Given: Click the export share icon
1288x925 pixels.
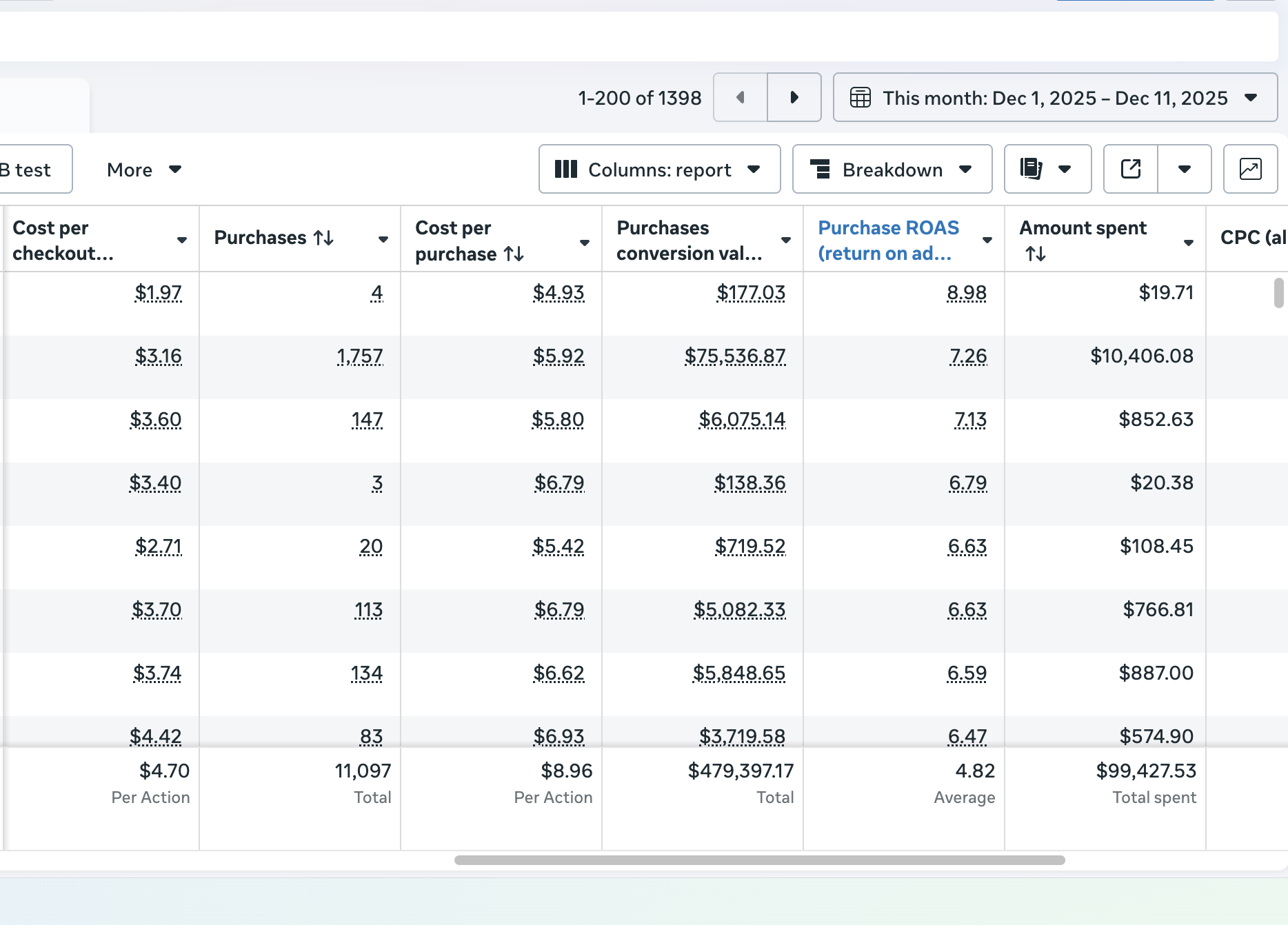Looking at the screenshot, I should click(1130, 169).
